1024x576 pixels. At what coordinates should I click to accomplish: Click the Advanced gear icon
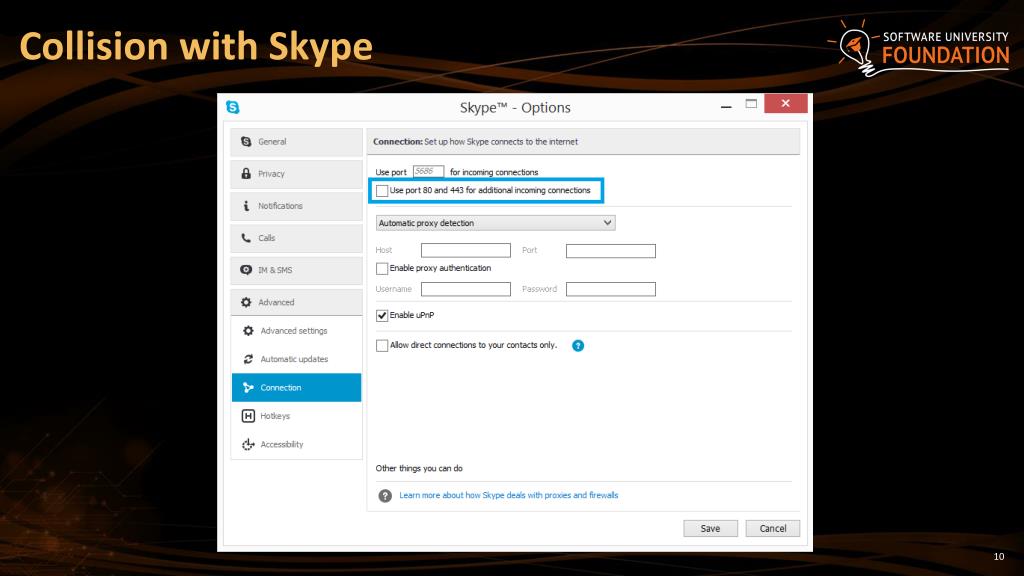coord(246,302)
